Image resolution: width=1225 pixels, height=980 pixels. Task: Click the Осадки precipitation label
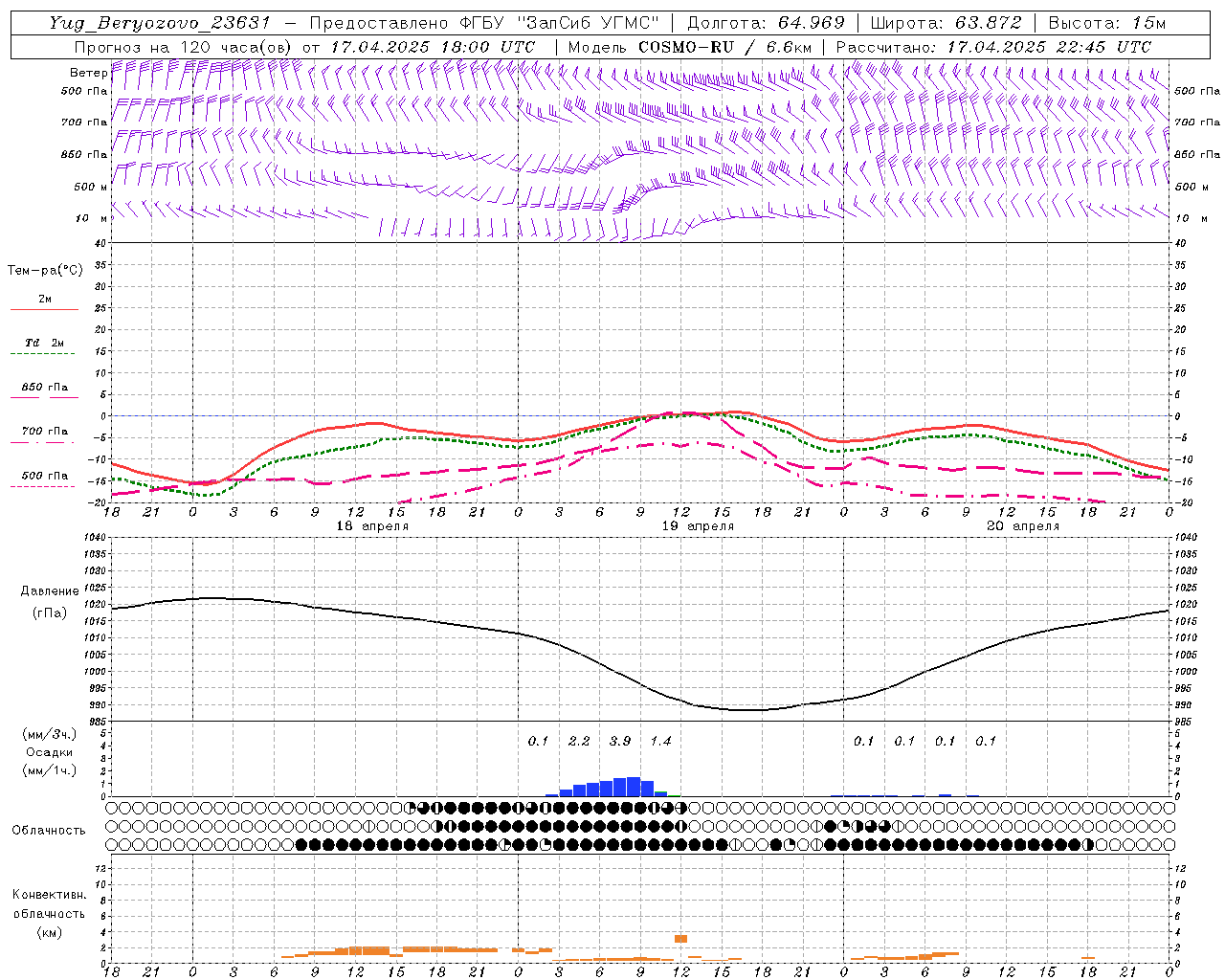click(x=50, y=752)
